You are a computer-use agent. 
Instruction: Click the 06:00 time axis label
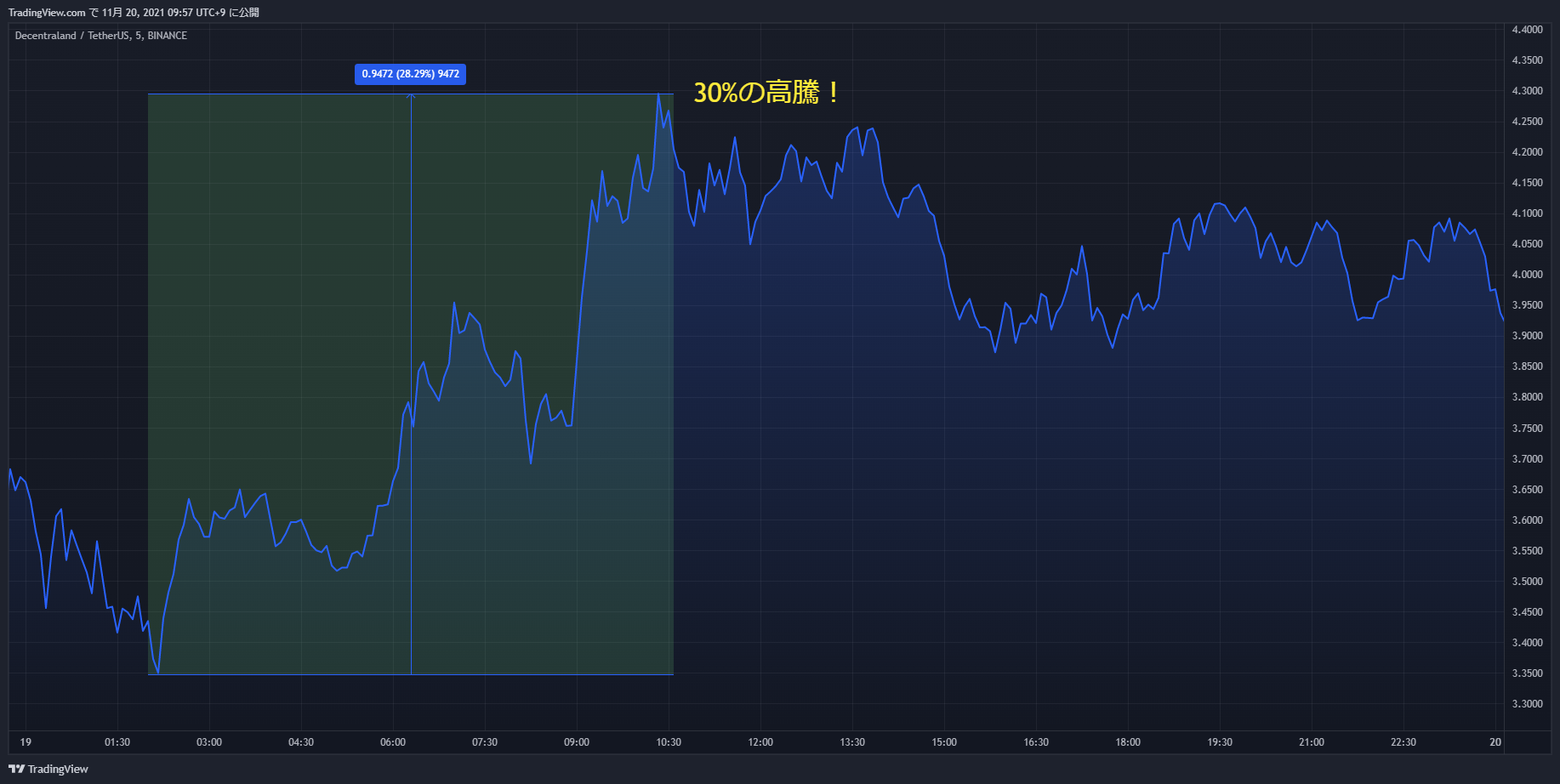click(x=393, y=742)
